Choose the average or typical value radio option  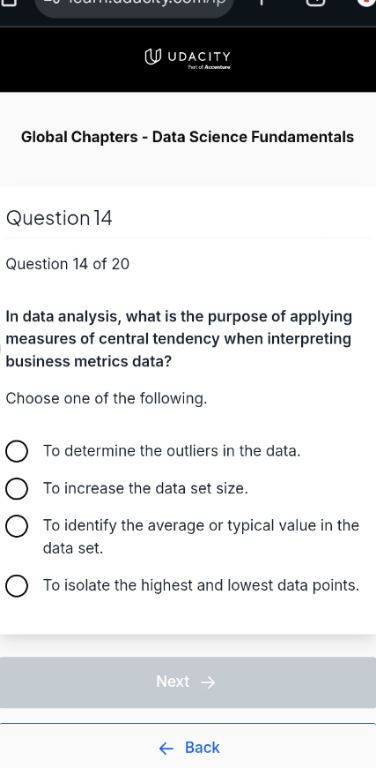pyautogui.click(x=17, y=526)
